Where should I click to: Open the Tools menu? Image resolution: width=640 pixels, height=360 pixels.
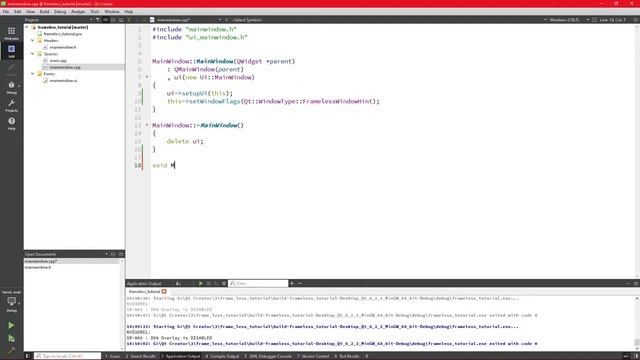click(x=95, y=11)
